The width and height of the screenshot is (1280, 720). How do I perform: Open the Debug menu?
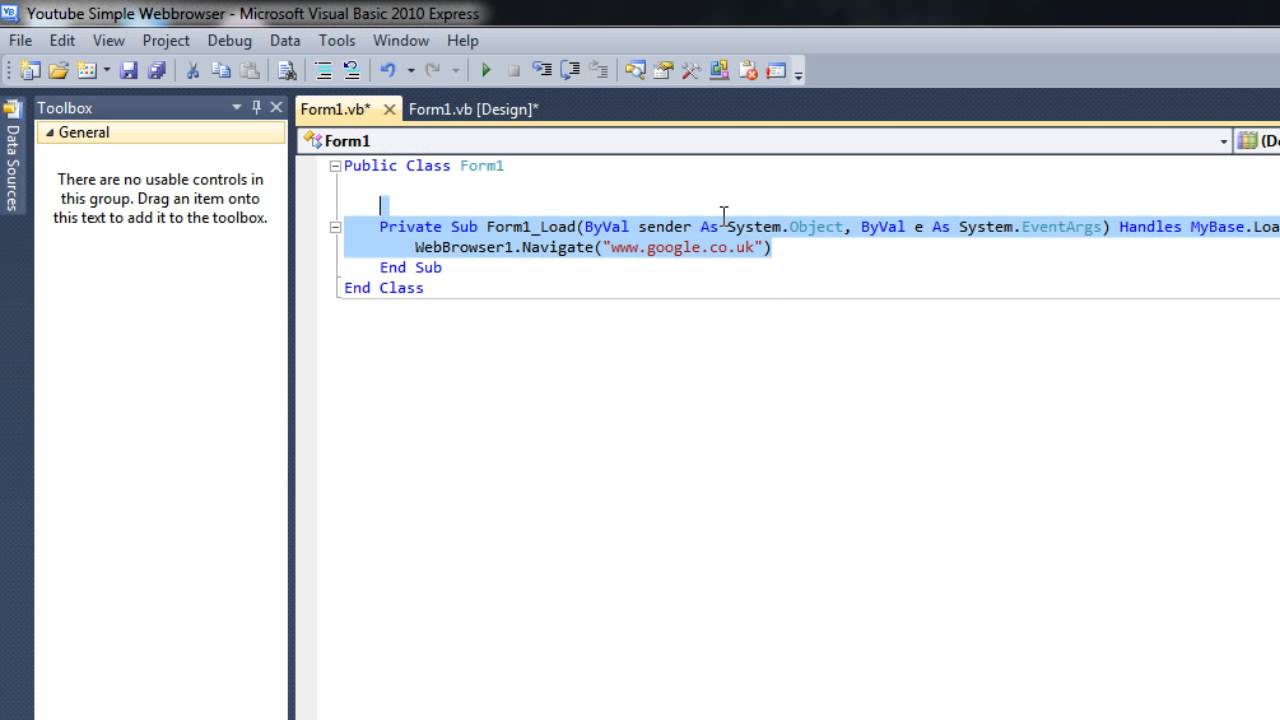click(229, 40)
